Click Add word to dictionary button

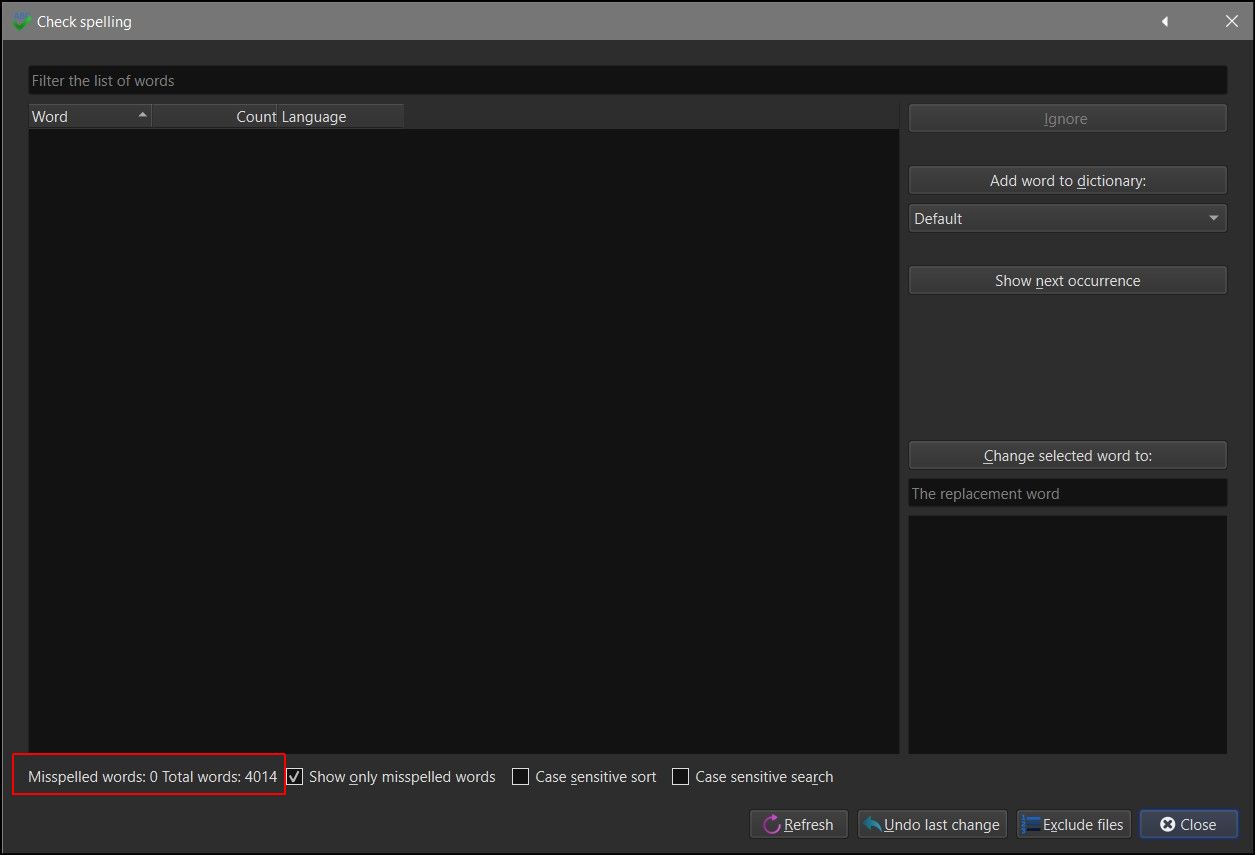pyautogui.click(x=1067, y=180)
